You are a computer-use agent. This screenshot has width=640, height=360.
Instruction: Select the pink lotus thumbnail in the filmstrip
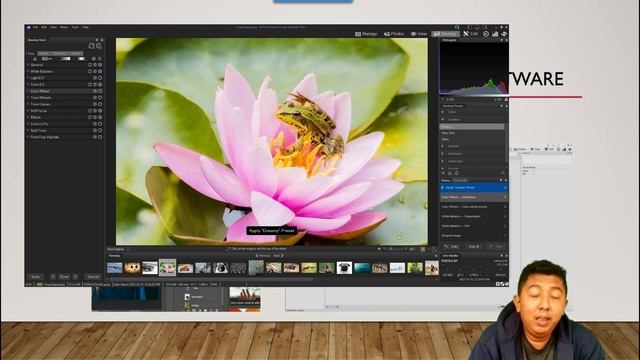point(167,268)
